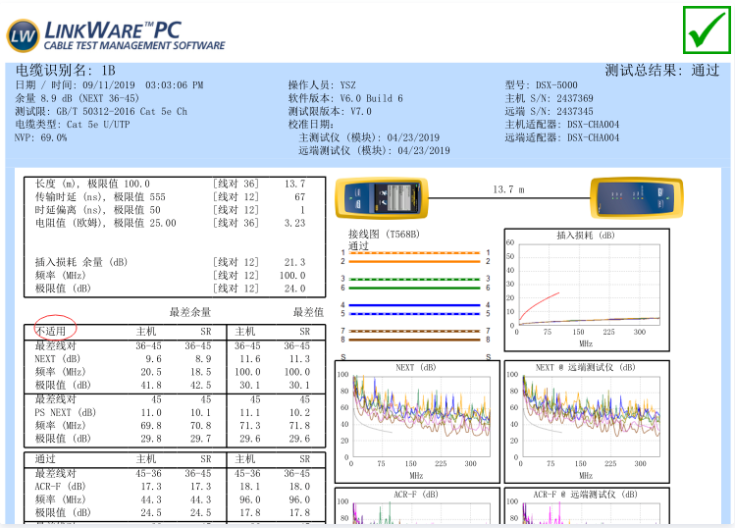Click the 测试总结果: 通过 text
The width and height of the screenshot is (735, 528).
(661, 71)
